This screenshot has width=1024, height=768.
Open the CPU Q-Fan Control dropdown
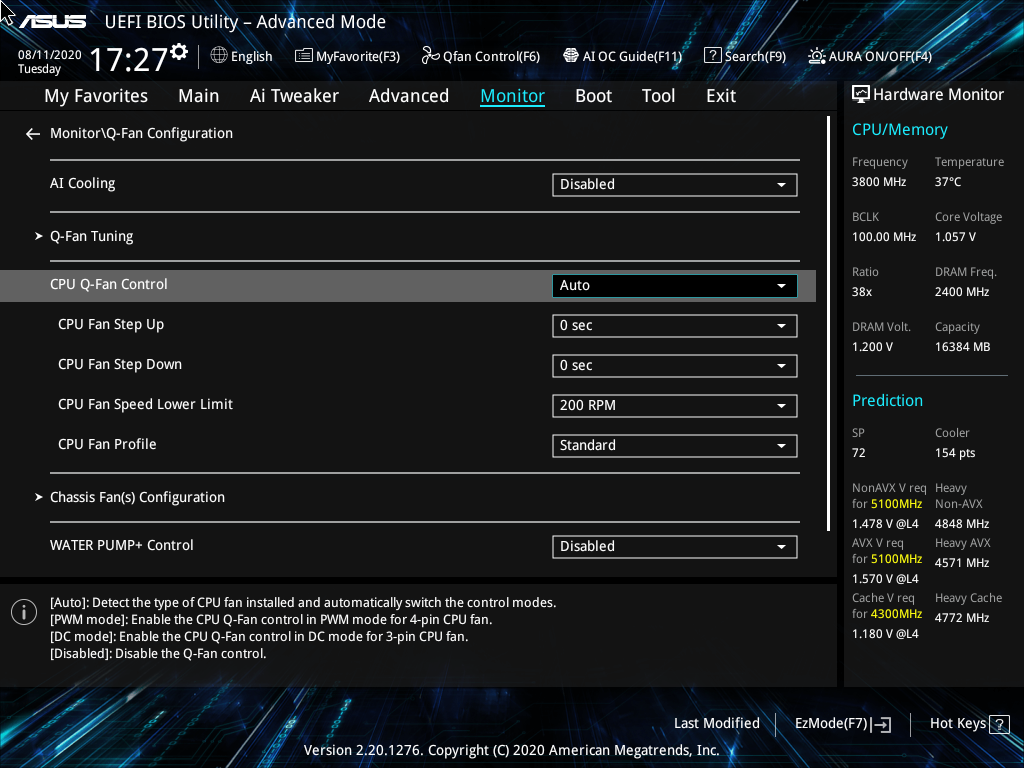click(x=674, y=285)
